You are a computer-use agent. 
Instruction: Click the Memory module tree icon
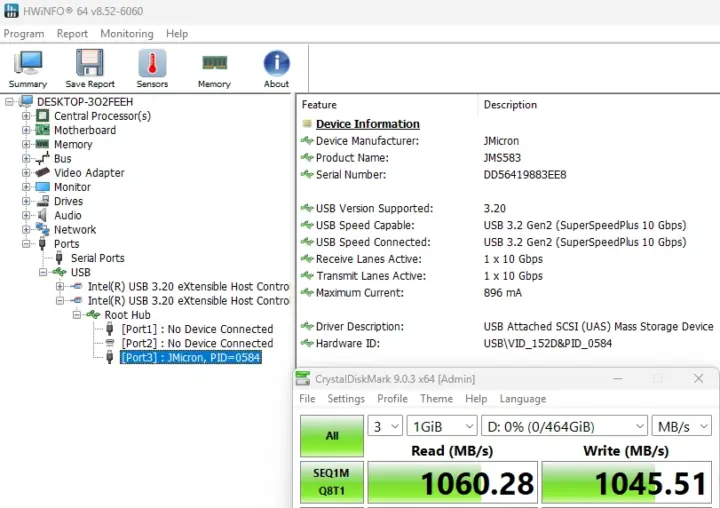[42, 144]
